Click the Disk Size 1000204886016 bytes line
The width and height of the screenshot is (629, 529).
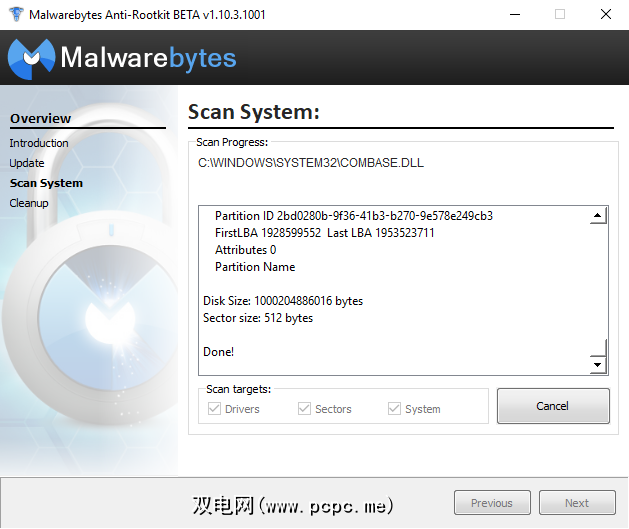[283, 301]
